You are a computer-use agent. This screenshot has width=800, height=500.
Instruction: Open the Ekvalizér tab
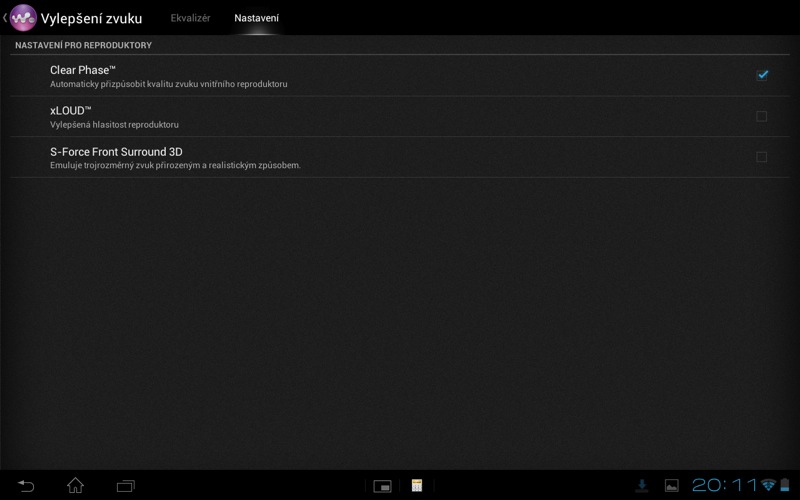(190, 18)
